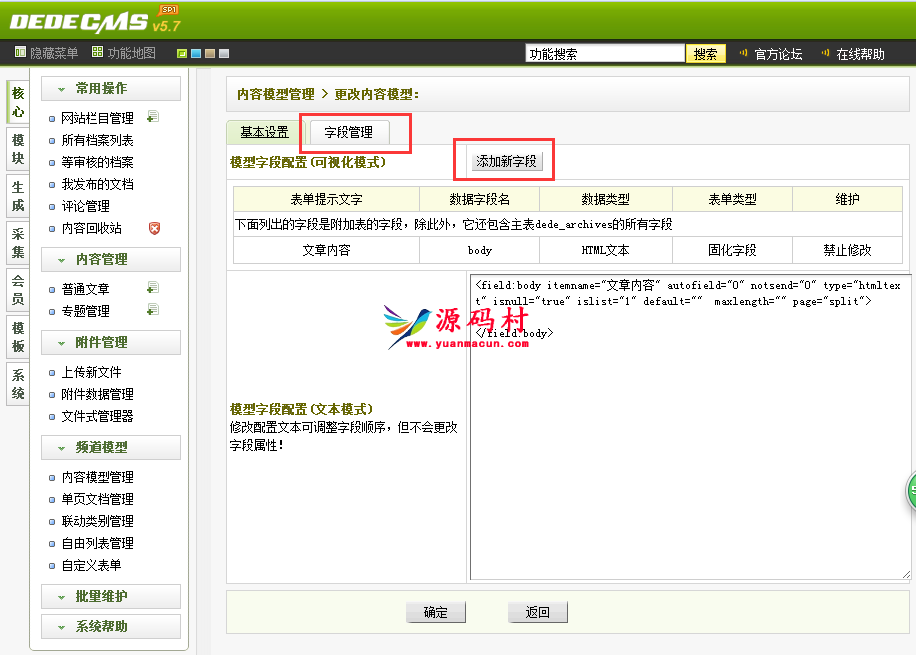916x655 pixels.
Task: Click the 隐藏菜单 icon in top bar
Action: 20,53
